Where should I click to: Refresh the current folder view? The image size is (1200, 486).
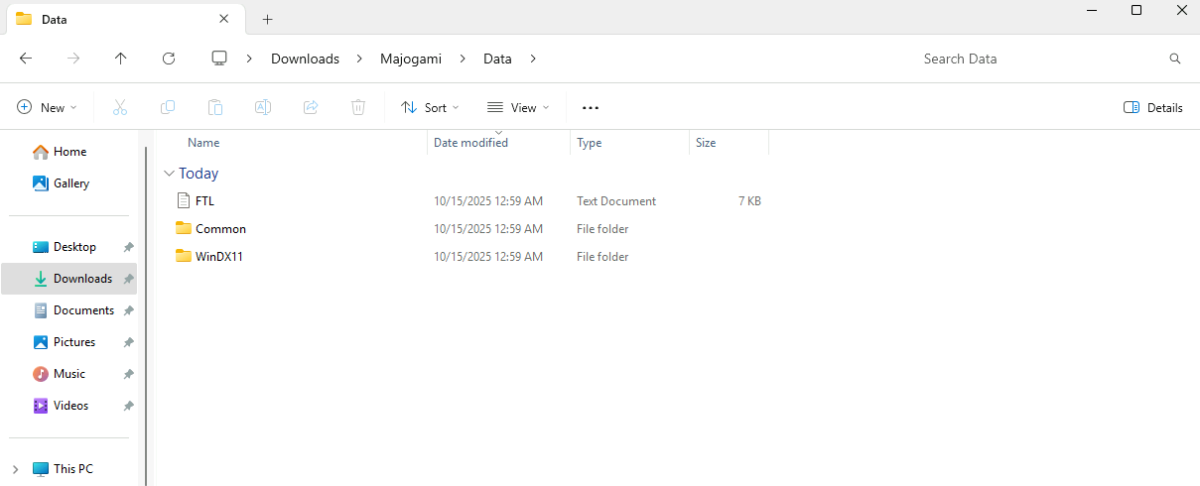[x=169, y=59]
